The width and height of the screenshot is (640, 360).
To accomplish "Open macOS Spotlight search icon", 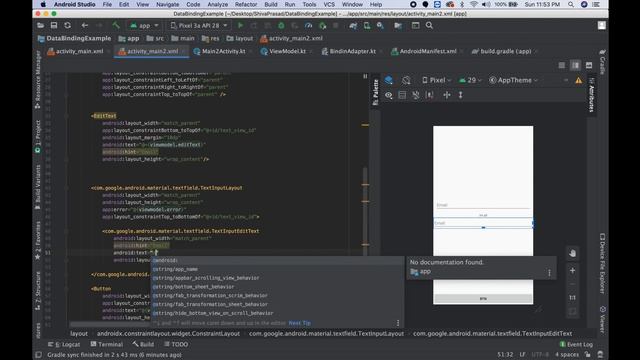I will coord(571,4).
